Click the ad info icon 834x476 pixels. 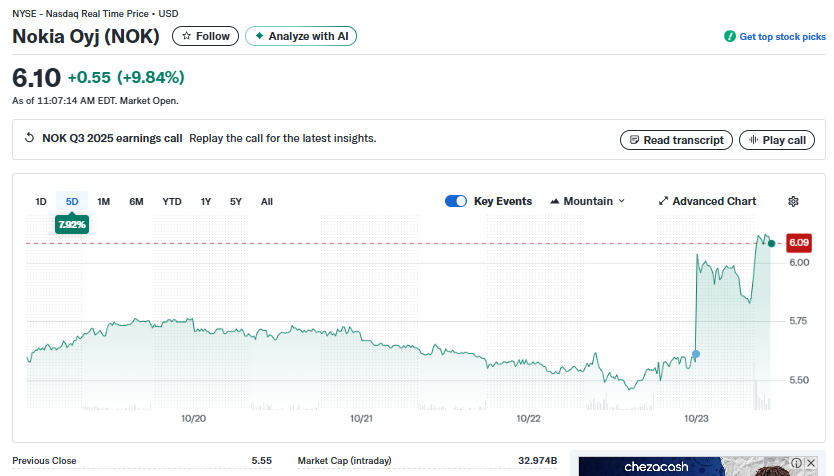click(x=796, y=463)
